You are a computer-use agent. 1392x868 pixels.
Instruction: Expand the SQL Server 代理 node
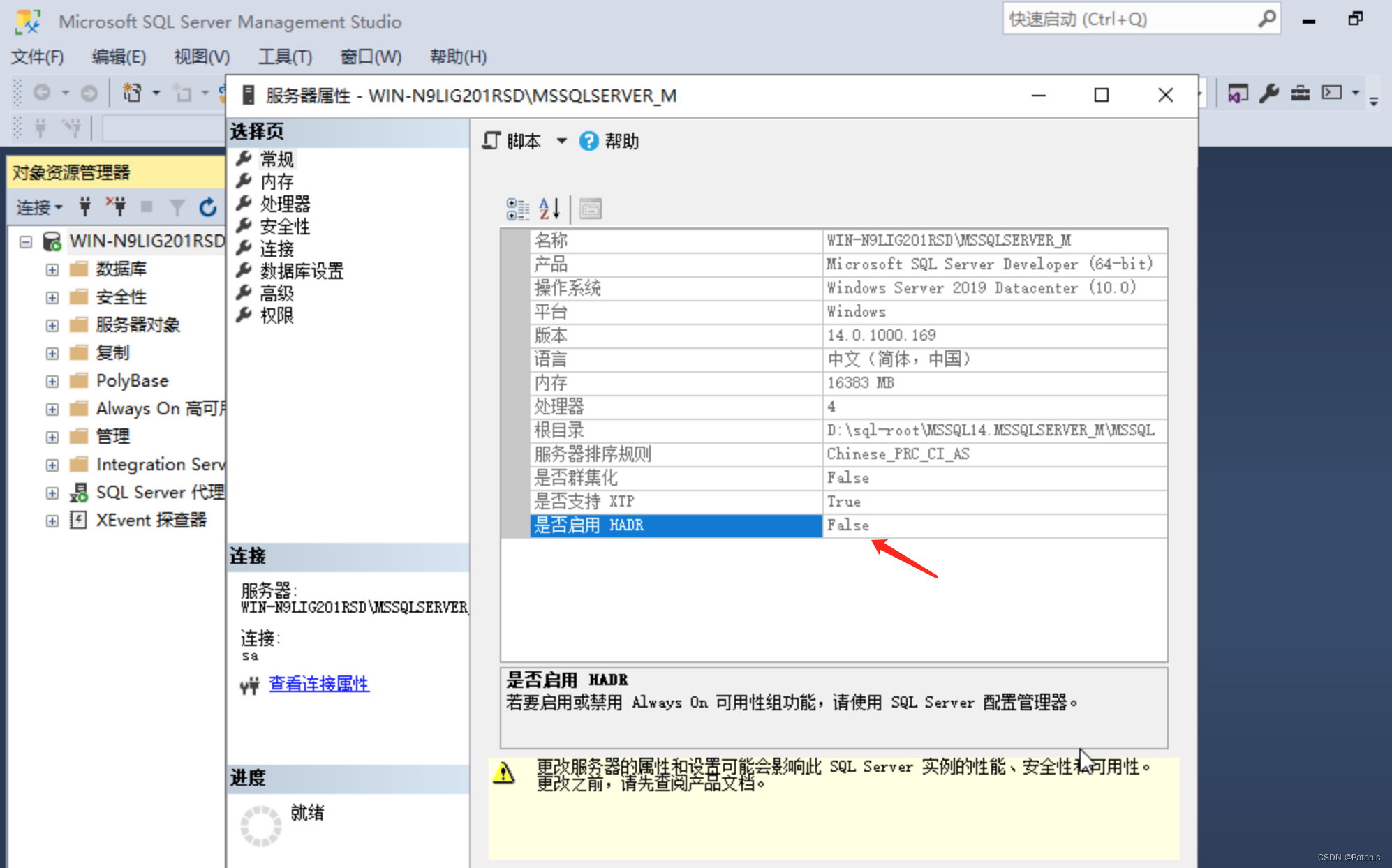click(x=52, y=493)
